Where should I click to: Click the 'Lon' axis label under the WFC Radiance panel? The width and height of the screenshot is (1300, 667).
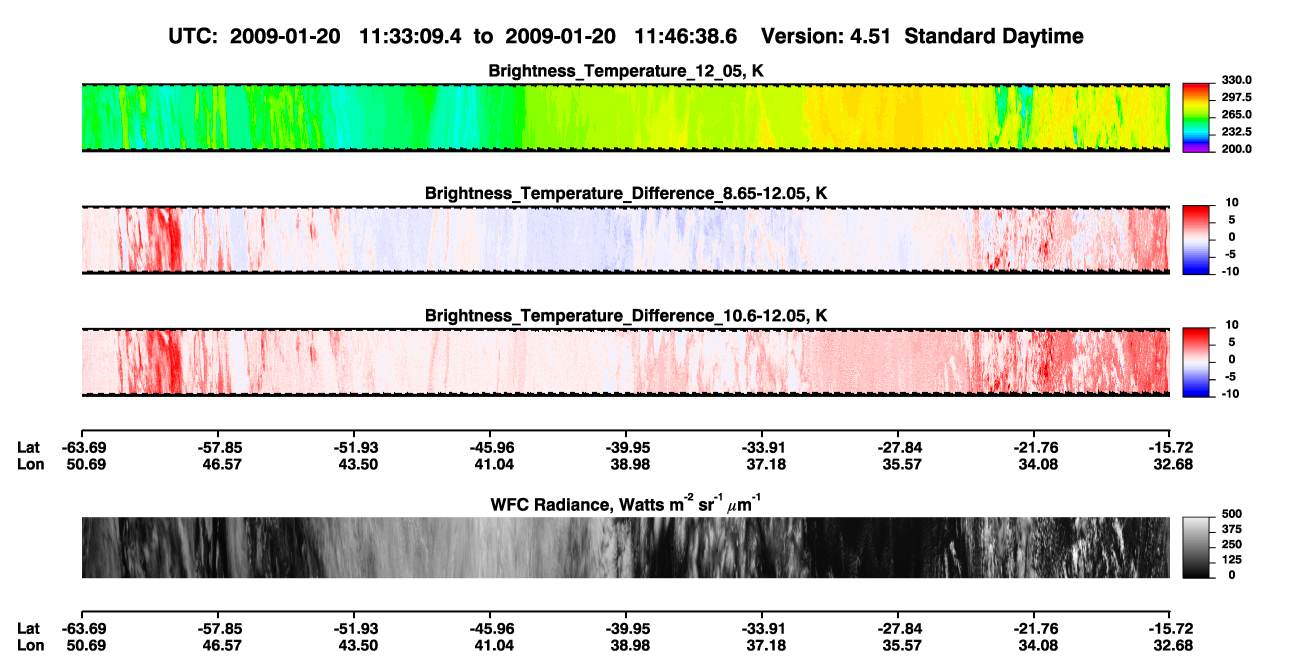point(29,644)
